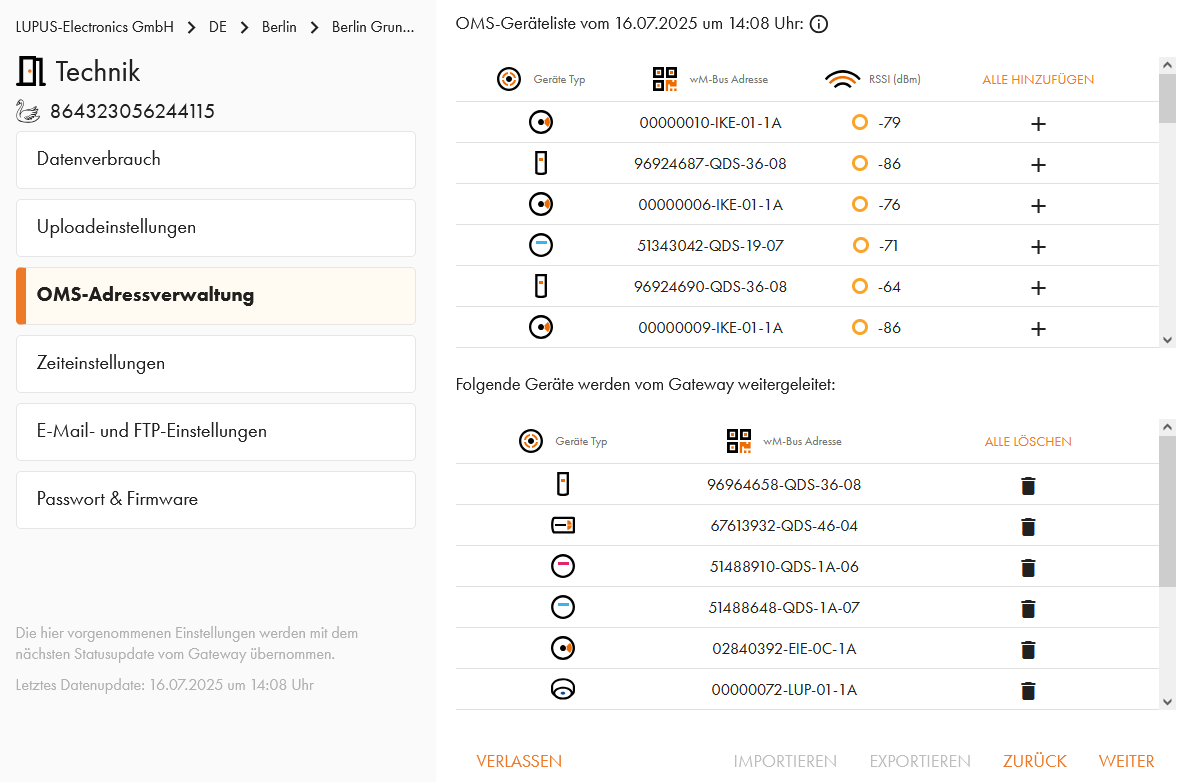This screenshot has width=1191, height=782.
Task: Click the WEITER button
Action: pos(1126,762)
